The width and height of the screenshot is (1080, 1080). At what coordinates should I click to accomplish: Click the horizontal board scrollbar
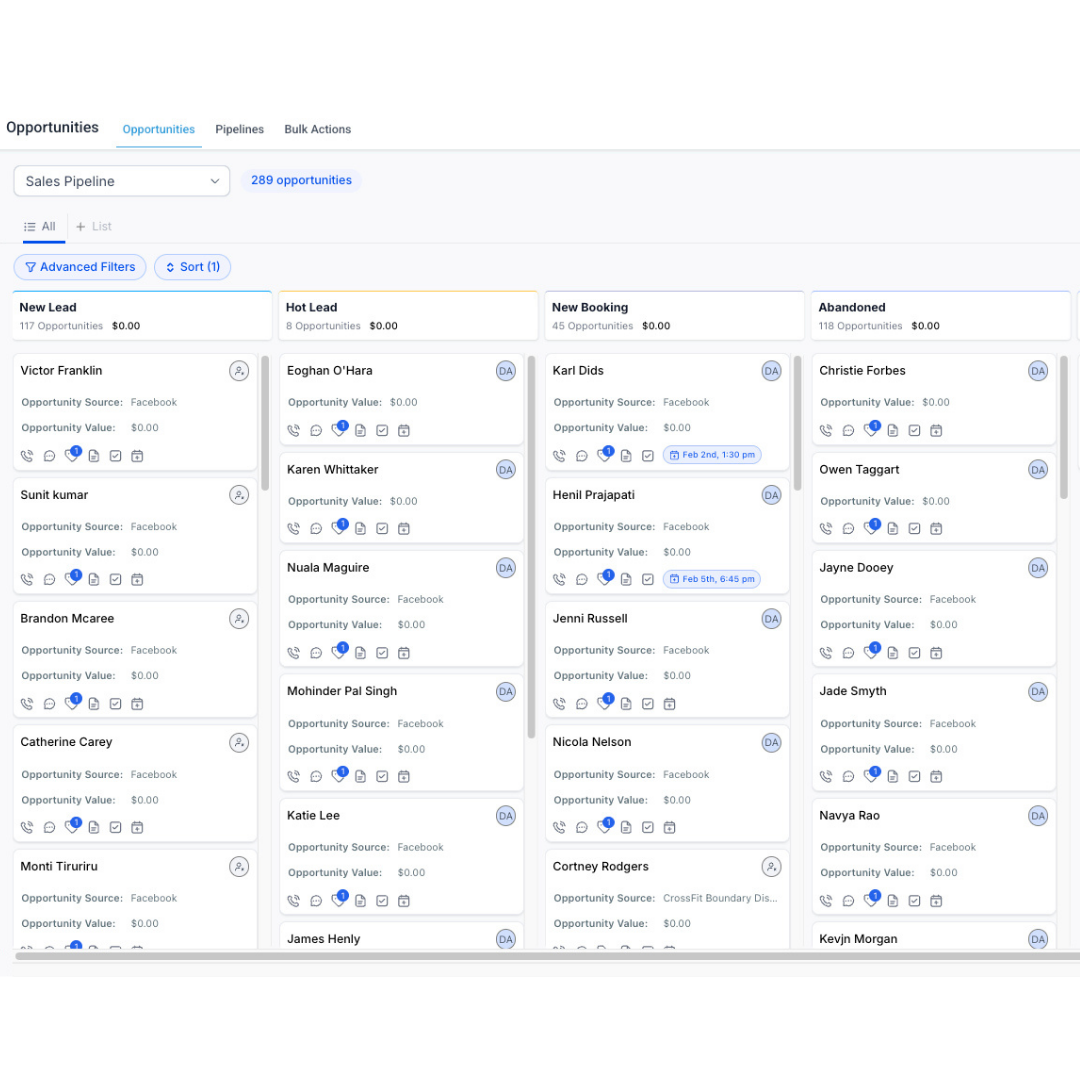point(548,956)
